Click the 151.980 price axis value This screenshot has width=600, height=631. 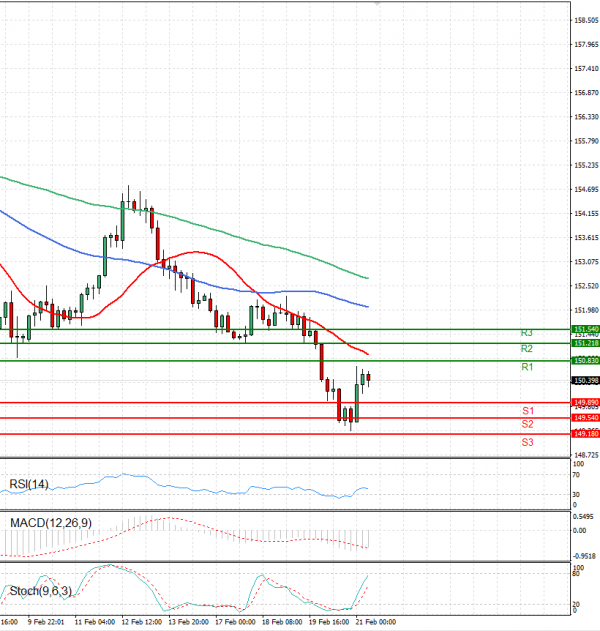pyautogui.click(x=586, y=310)
